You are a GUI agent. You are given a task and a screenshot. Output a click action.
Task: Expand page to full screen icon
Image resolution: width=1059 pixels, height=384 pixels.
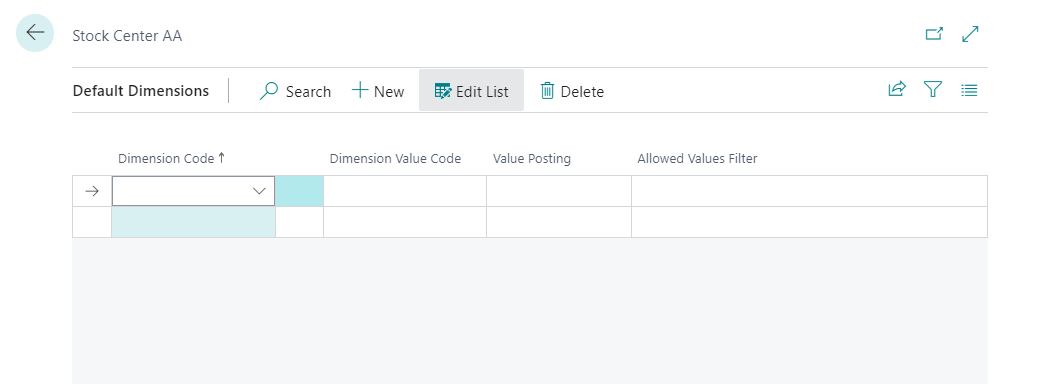point(971,34)
